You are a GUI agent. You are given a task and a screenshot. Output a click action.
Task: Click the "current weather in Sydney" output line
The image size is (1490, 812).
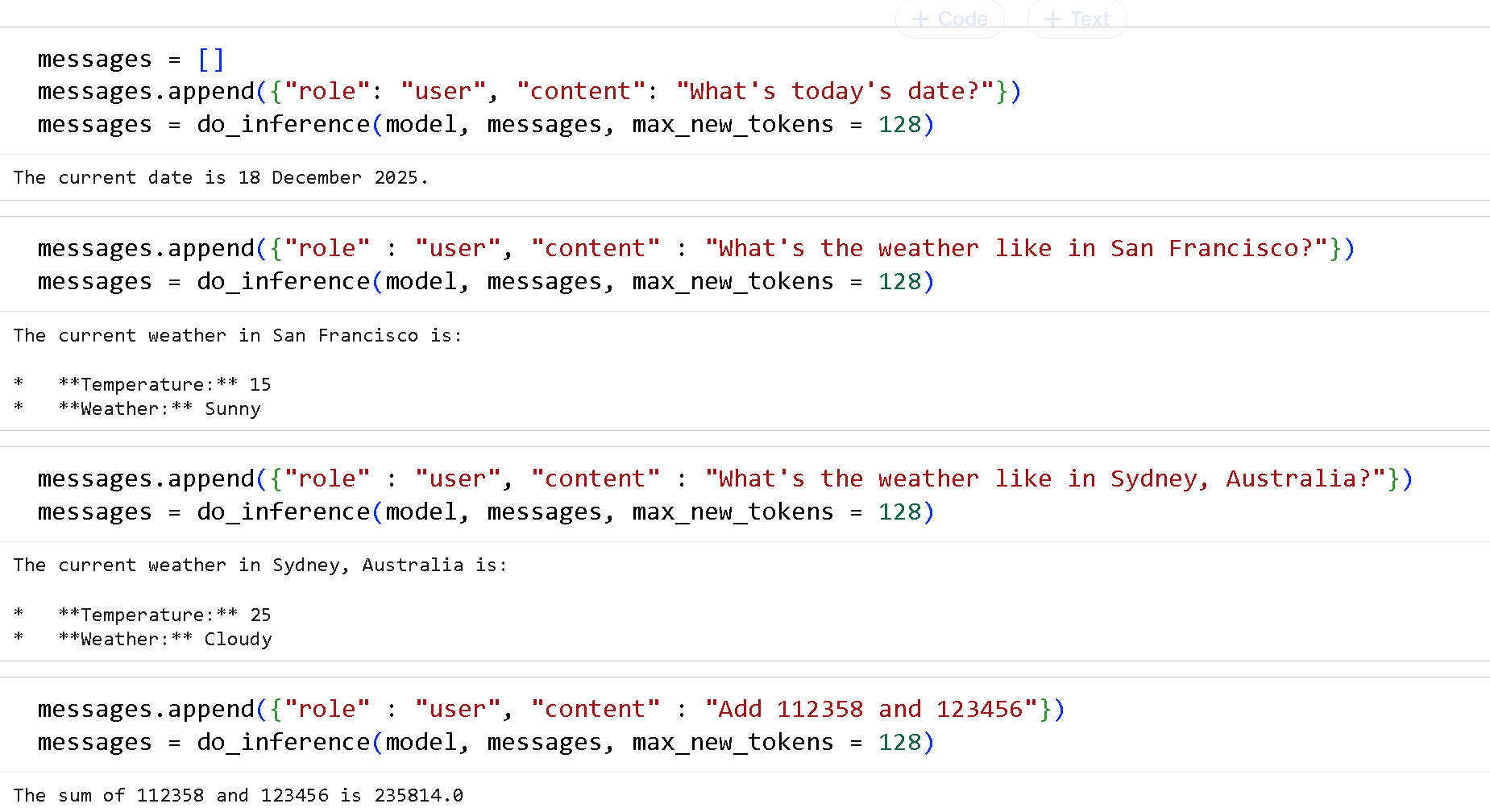coord(259,565)
